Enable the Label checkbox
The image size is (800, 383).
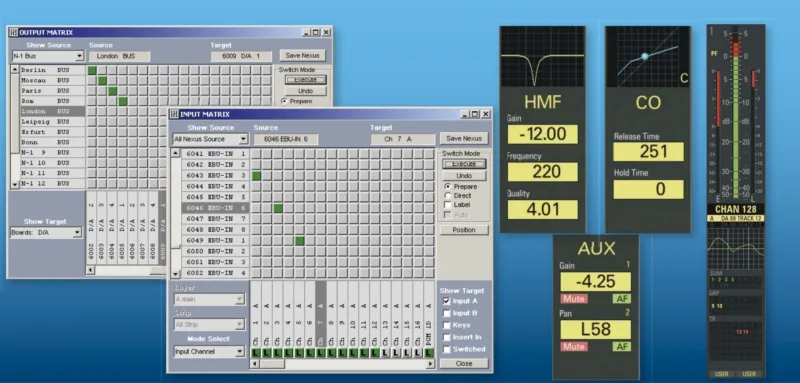click(448, 205)
